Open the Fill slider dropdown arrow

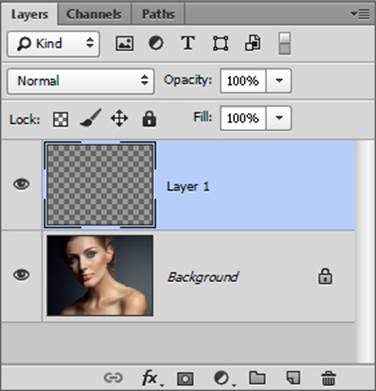click(279, 118)
